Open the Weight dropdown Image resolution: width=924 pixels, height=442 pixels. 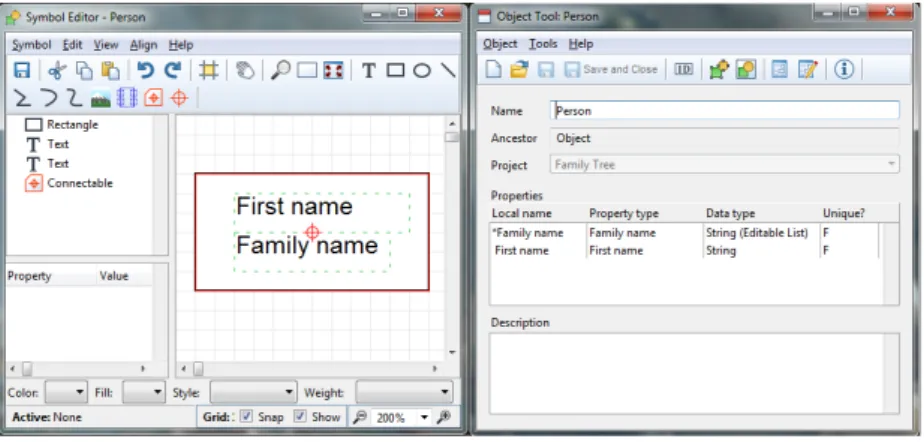[x=404, y=392]
